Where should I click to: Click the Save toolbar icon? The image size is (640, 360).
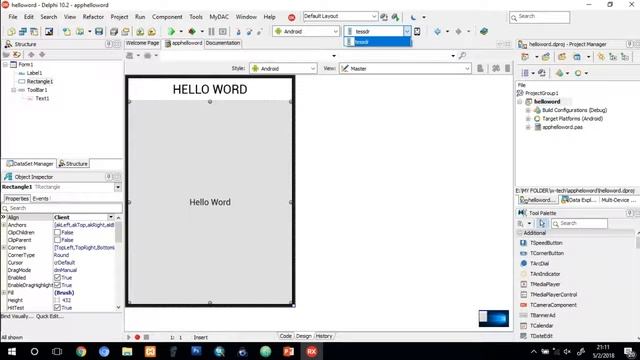coord(99,31)
